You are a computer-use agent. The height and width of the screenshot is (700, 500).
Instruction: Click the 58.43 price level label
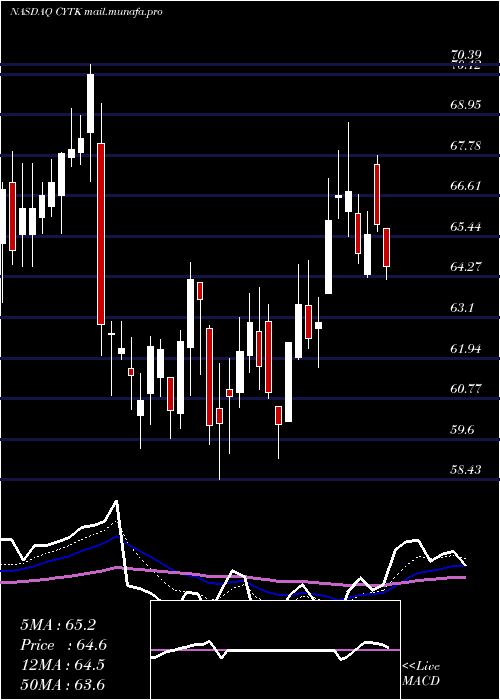466,470
